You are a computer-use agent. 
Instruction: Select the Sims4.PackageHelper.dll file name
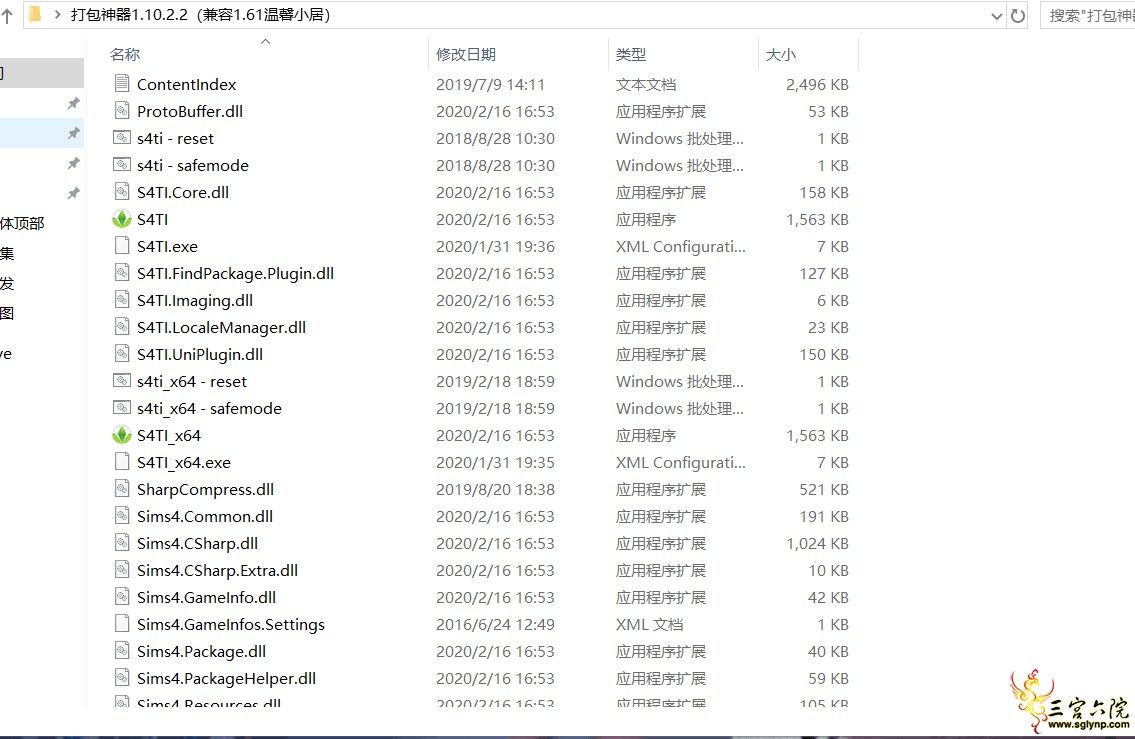coord(226,678)
